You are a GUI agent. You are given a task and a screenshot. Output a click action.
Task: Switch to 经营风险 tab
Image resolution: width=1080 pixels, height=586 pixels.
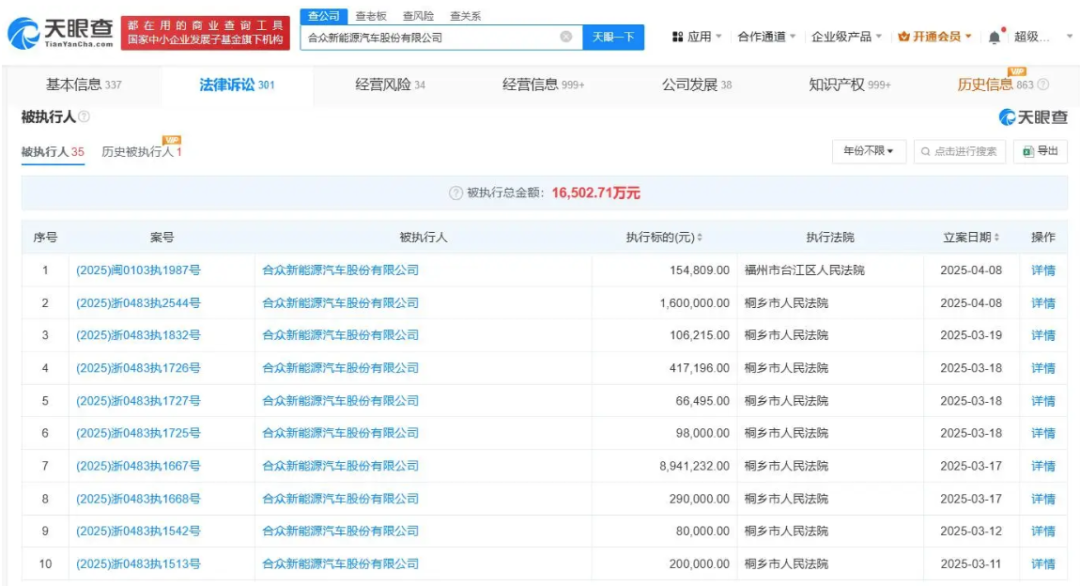click(391, 85)
